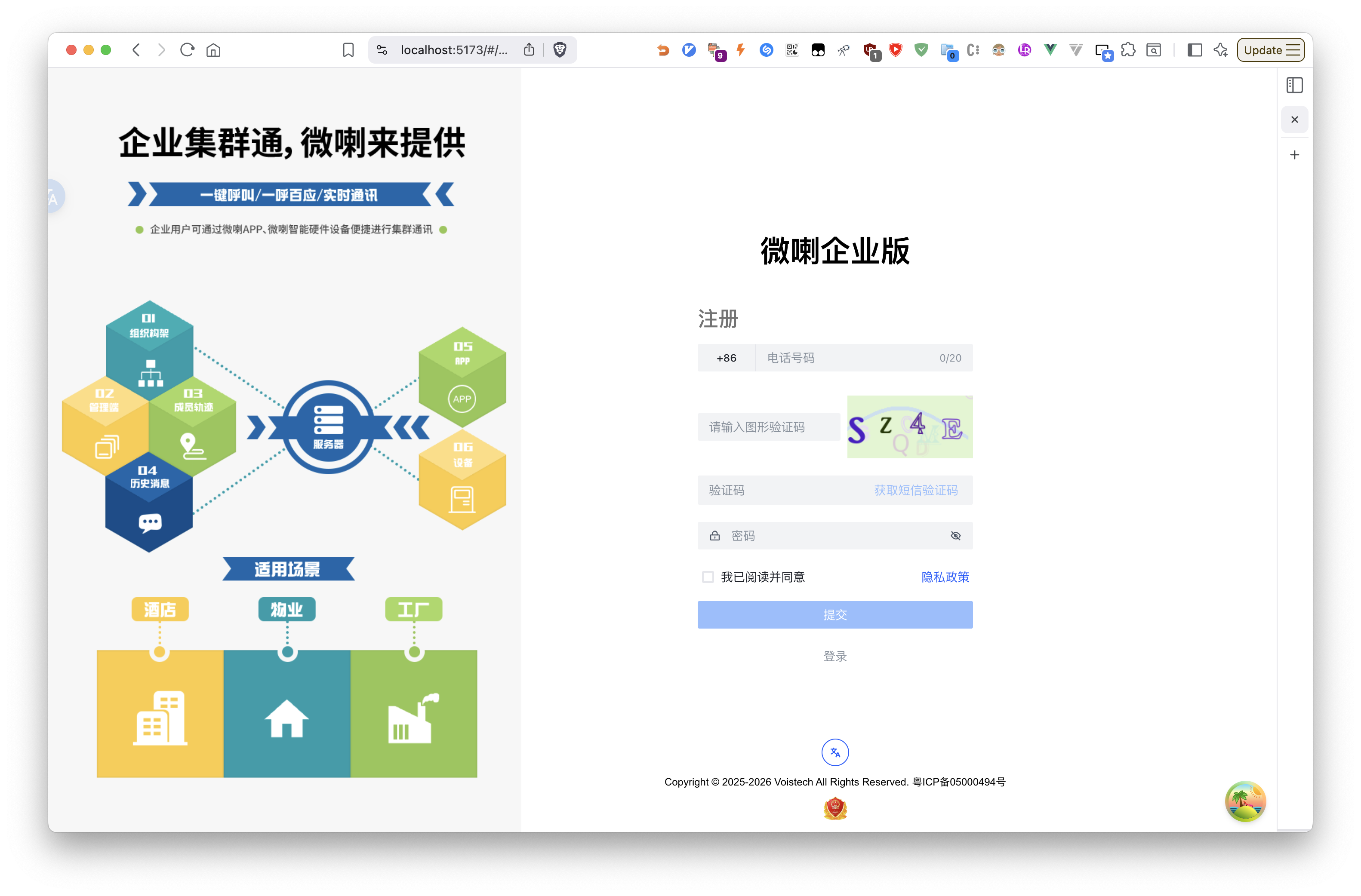Click the circular language switch icon
The width and height of the screenshot is (1361, 896).
coord(835,752)
